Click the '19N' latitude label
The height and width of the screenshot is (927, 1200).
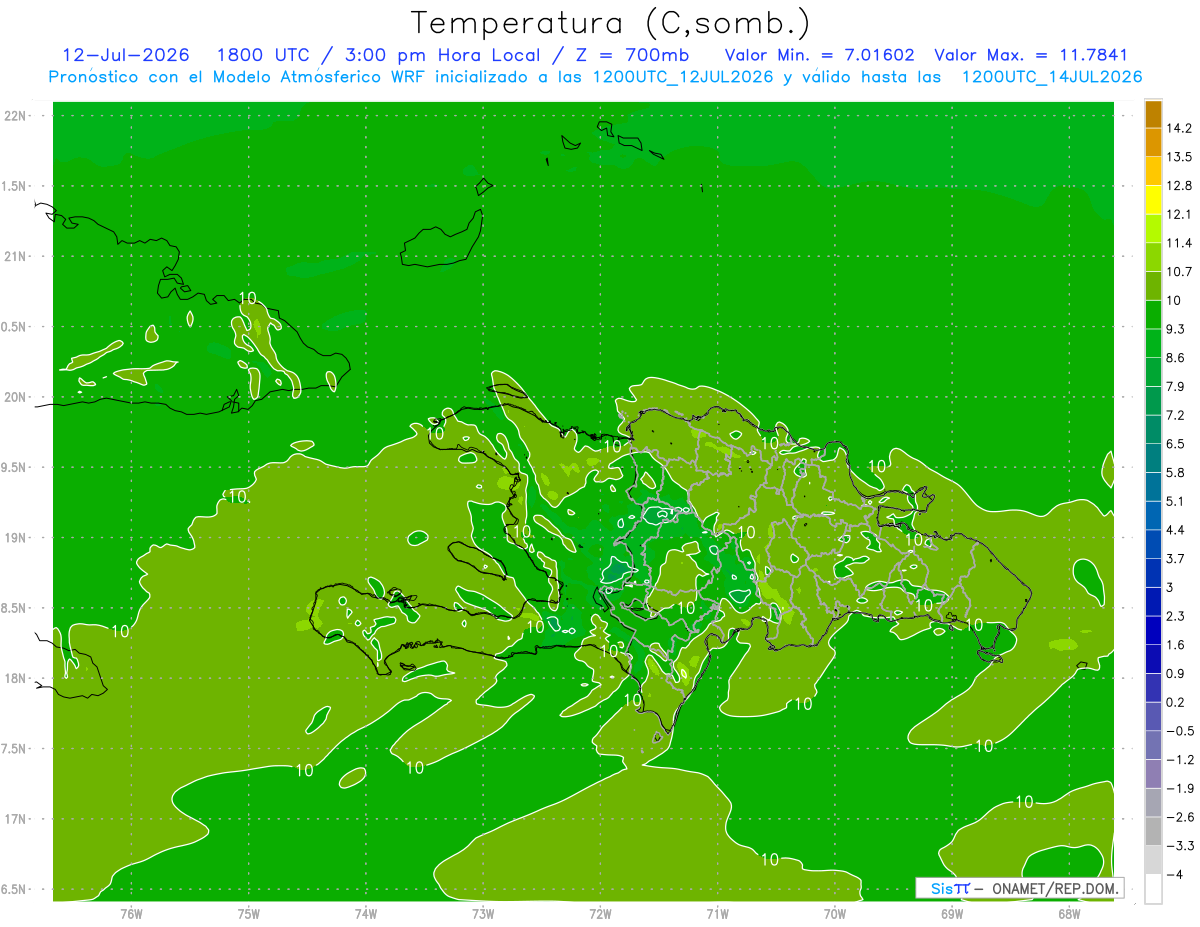[14, 538]
